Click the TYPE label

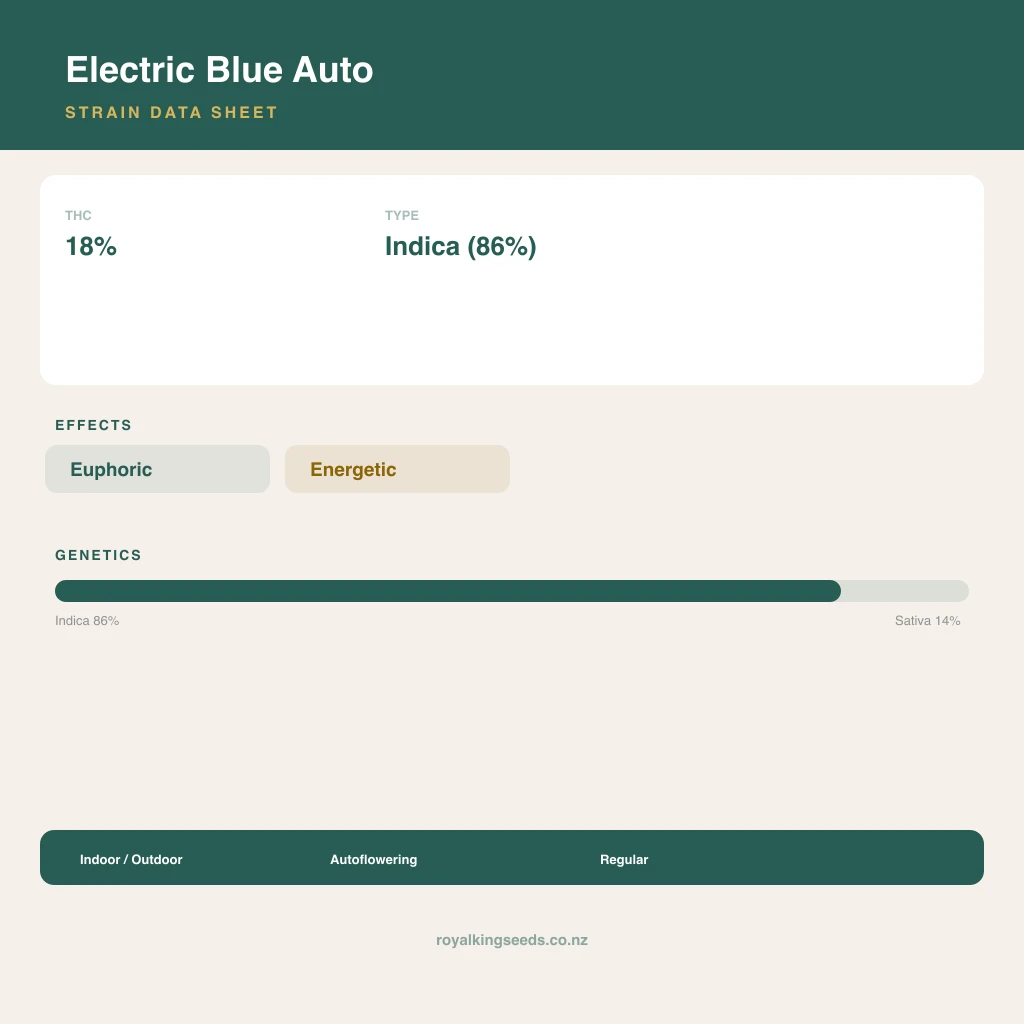pos(402,216)
